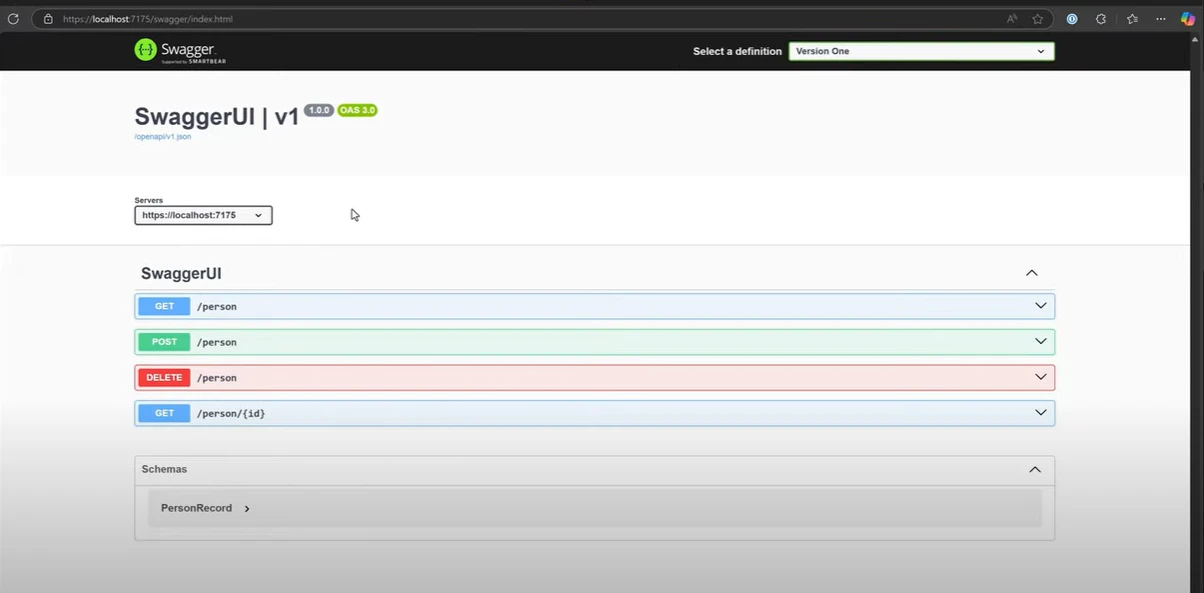Open the Version One definition dropdown
This screenshot has width=1204, height=593.
920,51
